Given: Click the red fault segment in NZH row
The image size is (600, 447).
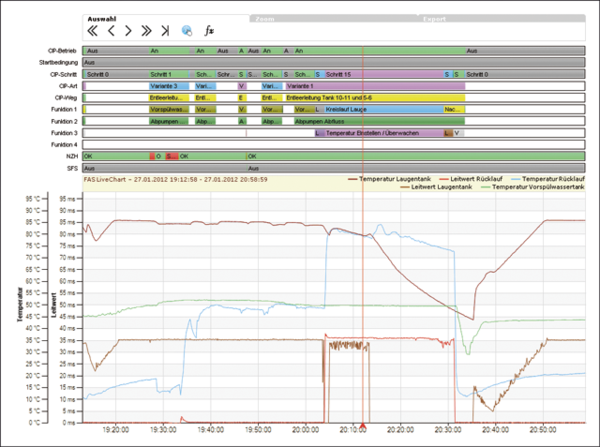Looking at the screenshot, I should point(172,156).
